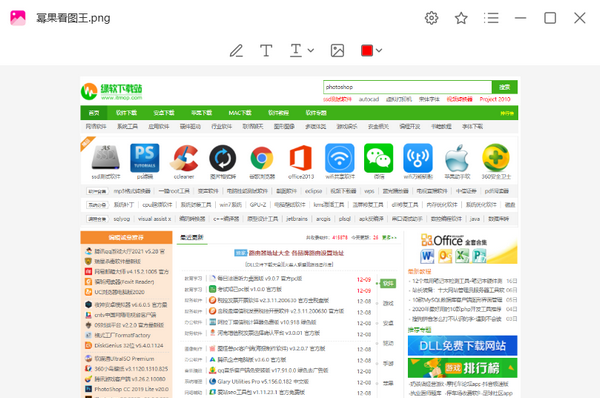Expand the underlined text tool dropdown arrow
This screenshot has width=600, height=413.
click(311, 51)
